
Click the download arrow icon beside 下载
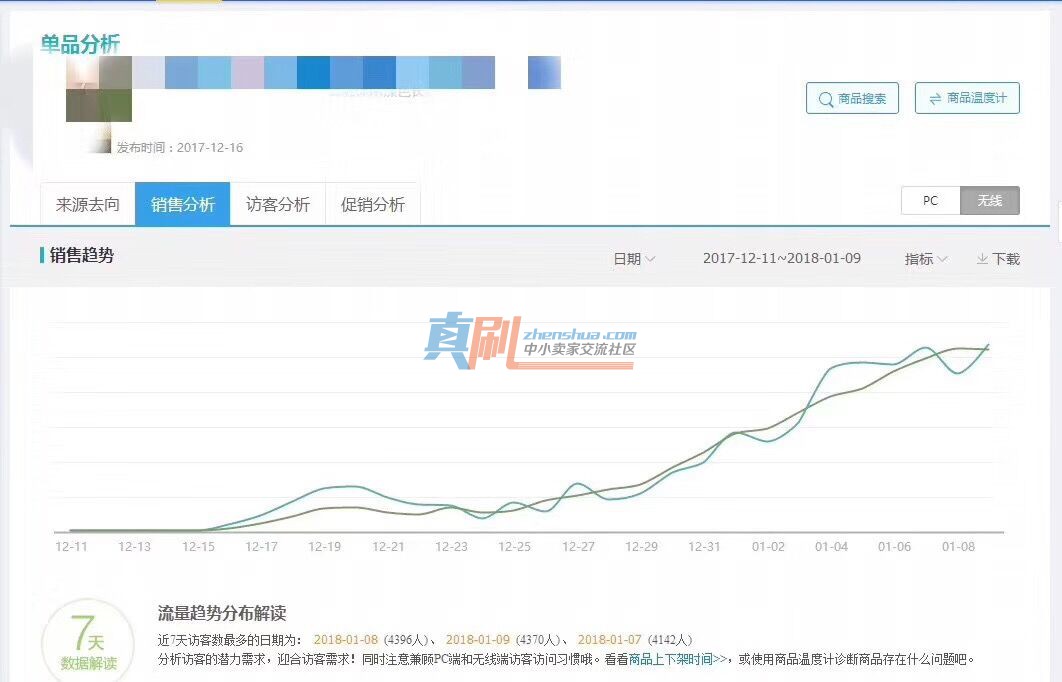pyautogui.click(x=981, y=259)
